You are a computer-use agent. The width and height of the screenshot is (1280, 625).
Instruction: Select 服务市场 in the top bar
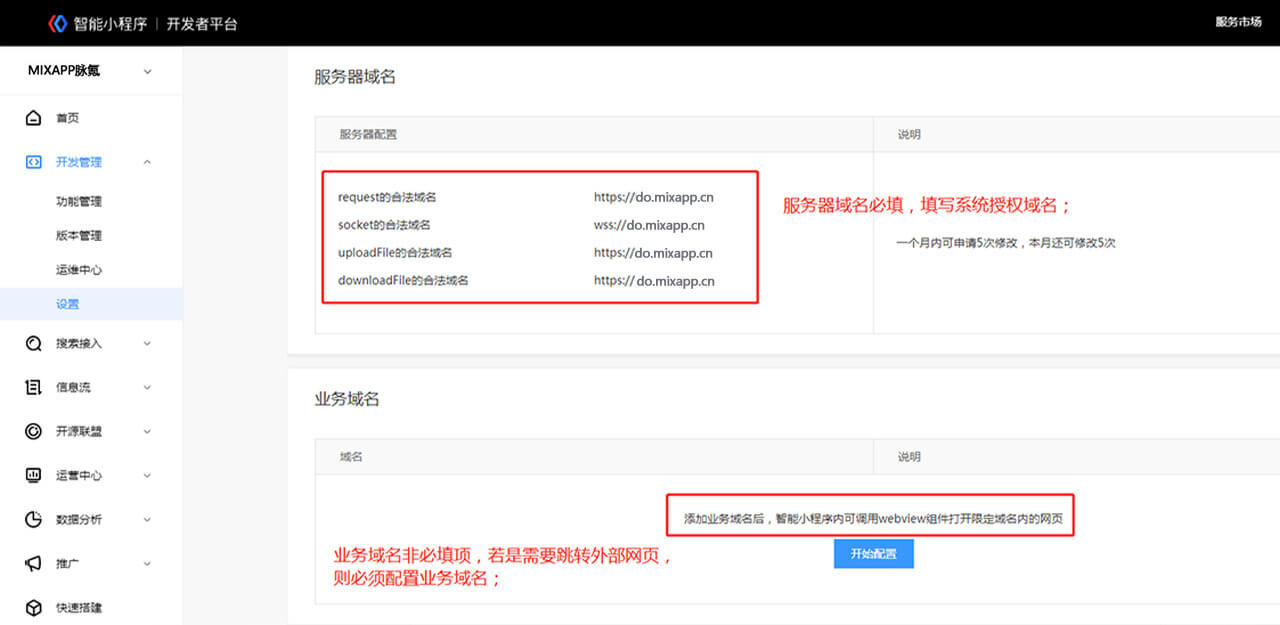click(x=1238, y=22)
